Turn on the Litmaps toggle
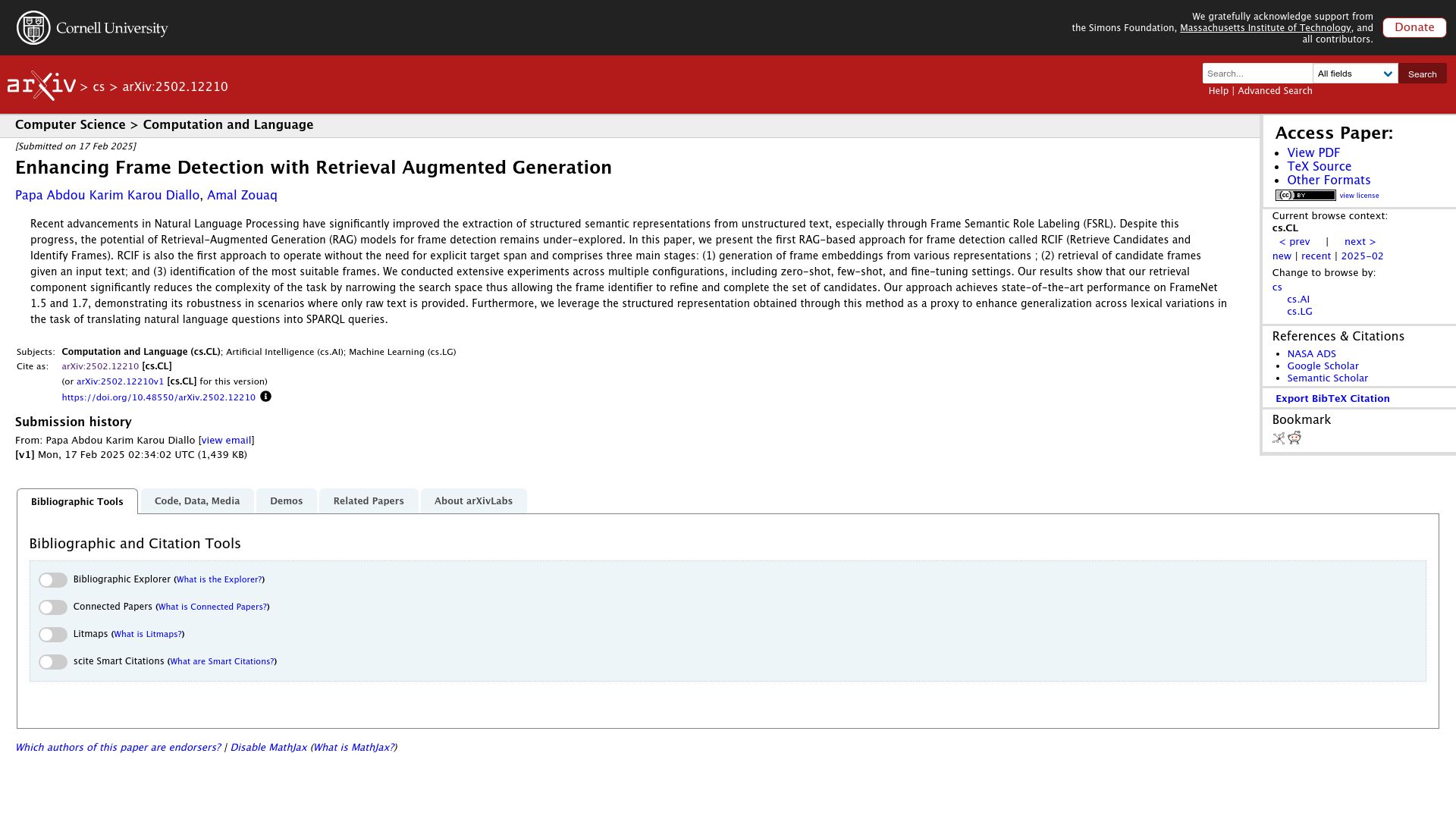1456x819 pixels. click(x=53, y=635)
